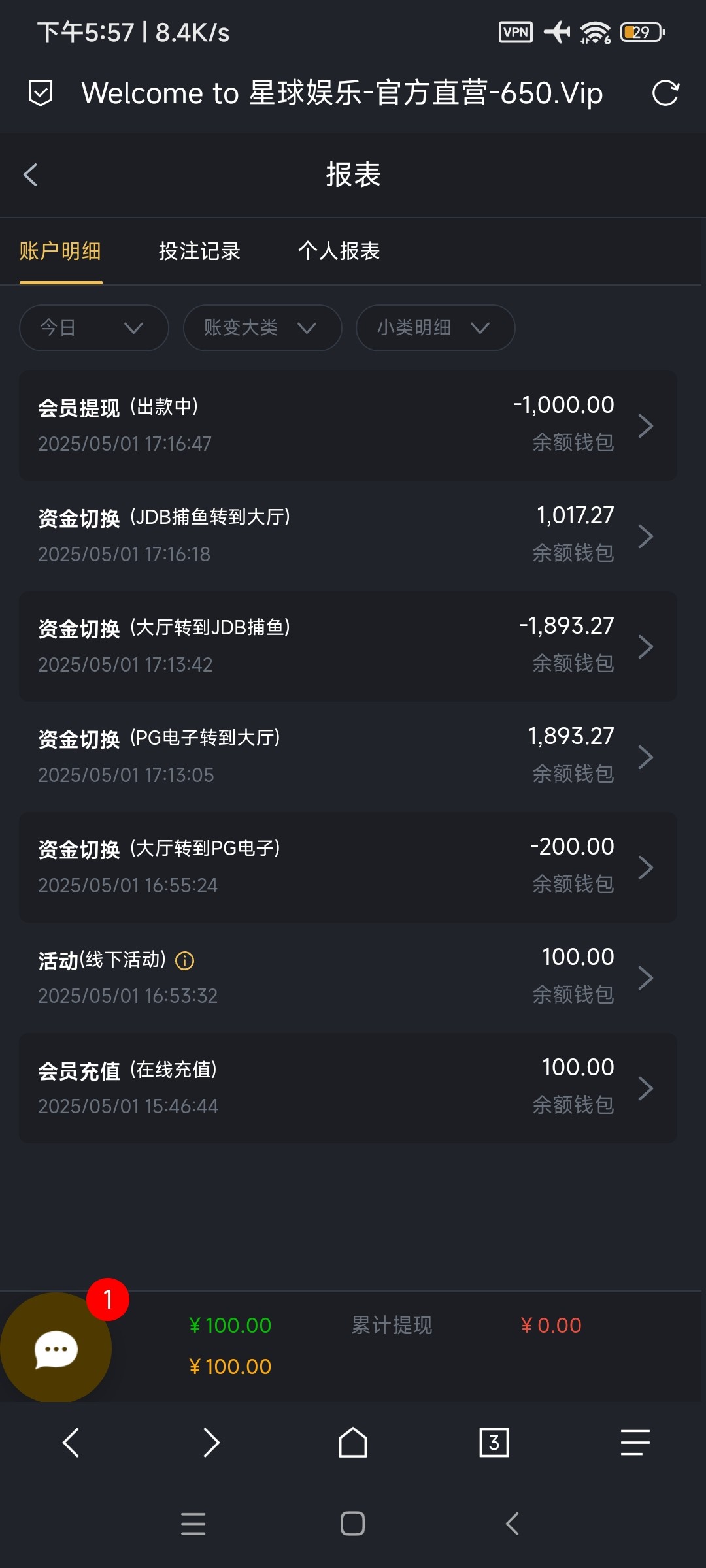Screen dimensions: 706x1568
Task: Switch to the 个人报表 tab
Action: coord(339,252)
